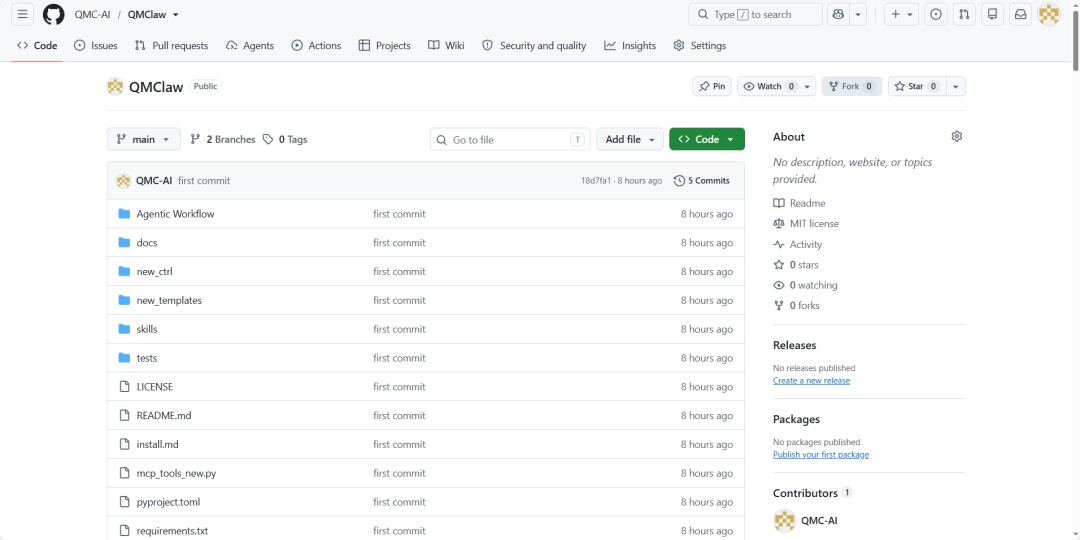Open the Wiki tab
Screen dimensions: 1080x540
(446, 45)
